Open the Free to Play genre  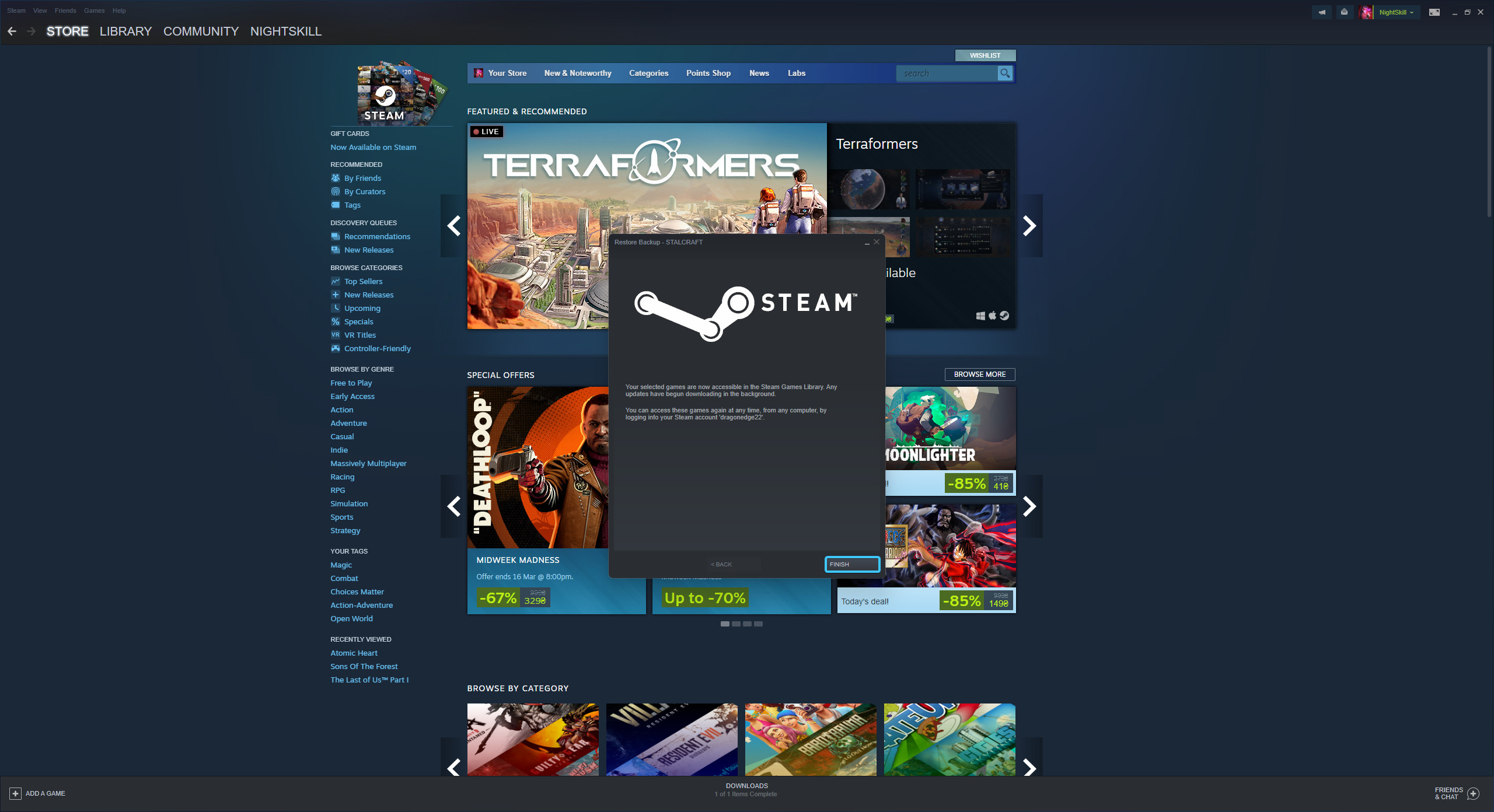pos(351,383)
